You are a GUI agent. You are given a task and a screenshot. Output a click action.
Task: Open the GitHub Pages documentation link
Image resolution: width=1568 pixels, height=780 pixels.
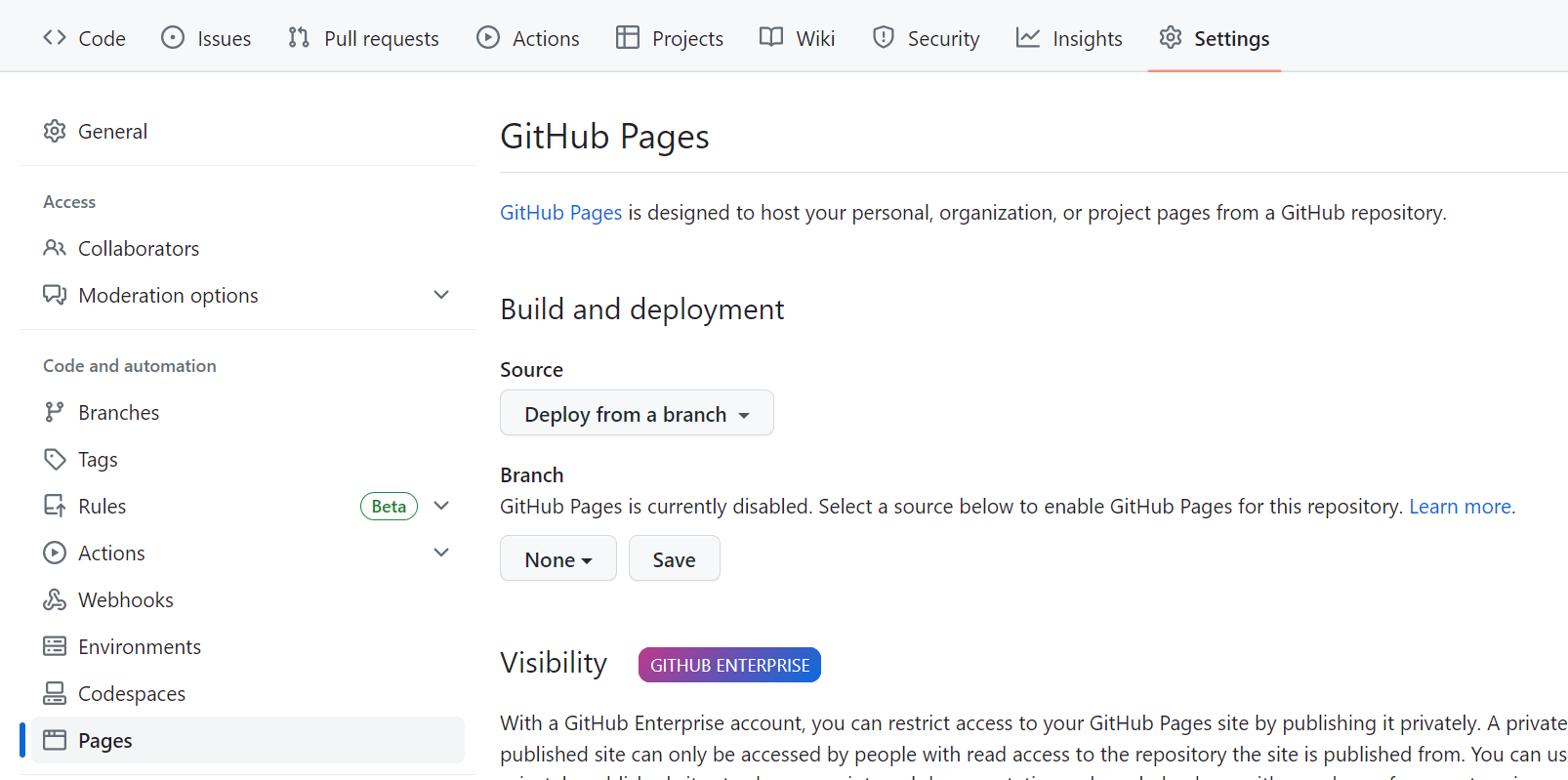pyautogui.click(x=560, y=213)
